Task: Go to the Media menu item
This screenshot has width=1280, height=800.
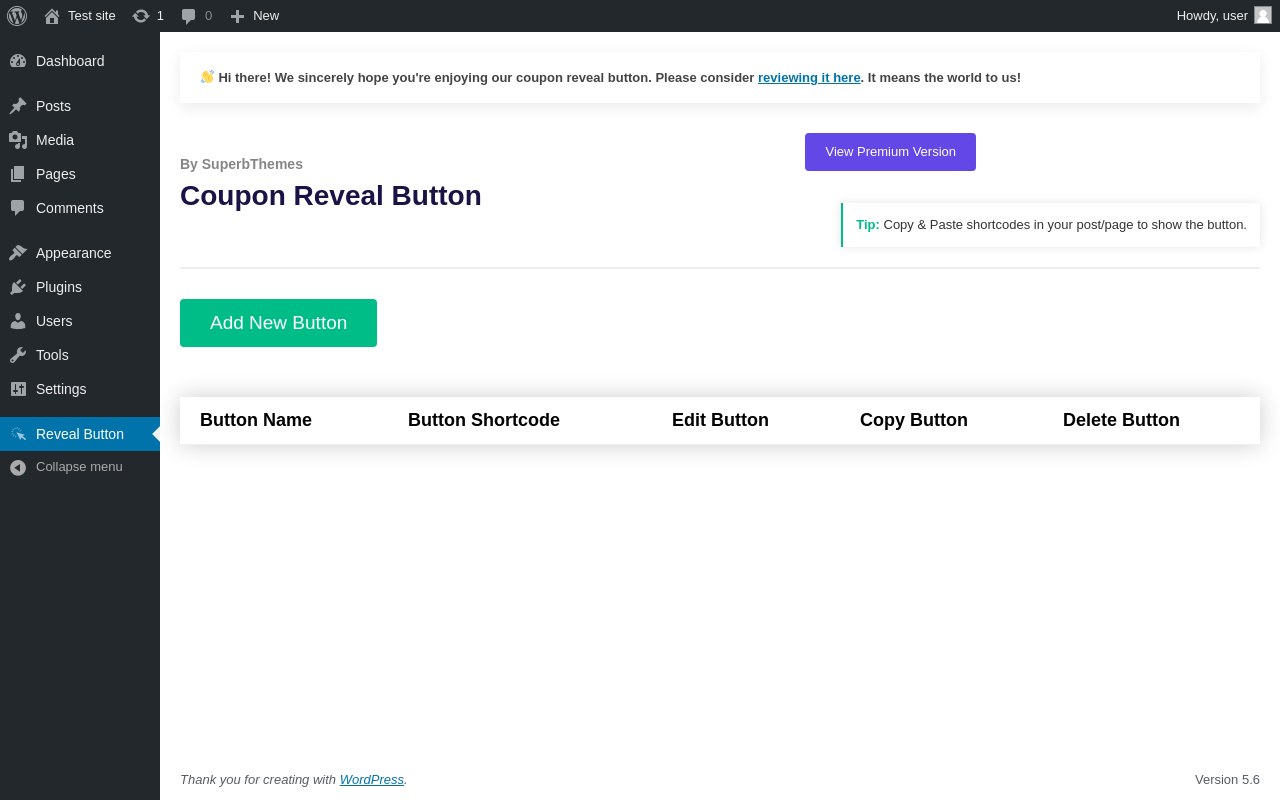Action: 55,140
